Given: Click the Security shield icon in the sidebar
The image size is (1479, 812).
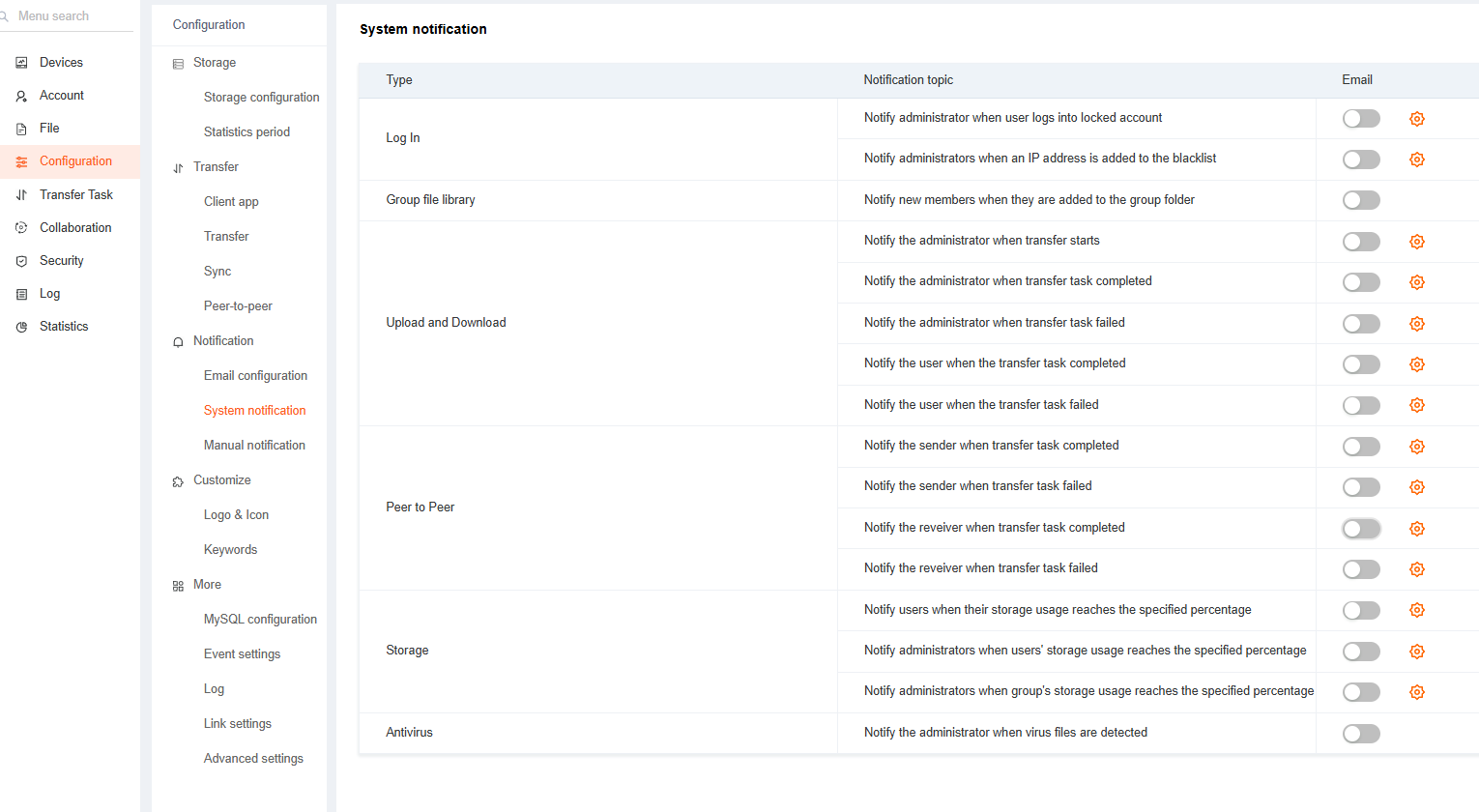Looking at the screenshot, I should point(21,261).
